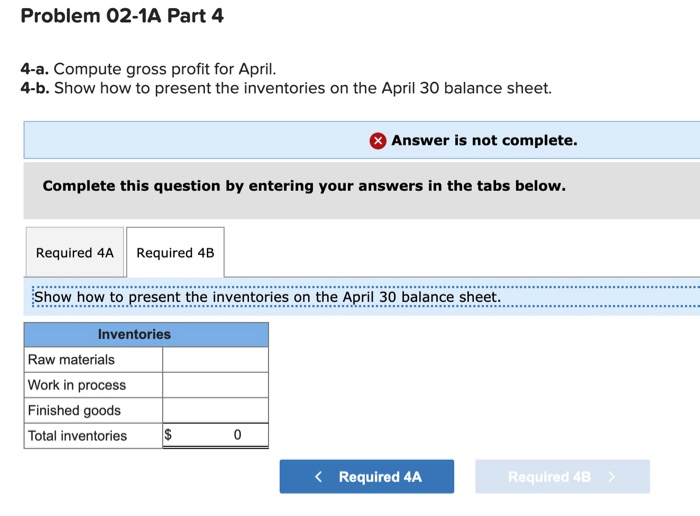700x516 pixels.
Task: Click the dotted instruction box about April 30
Action: (x=366, y=297)
